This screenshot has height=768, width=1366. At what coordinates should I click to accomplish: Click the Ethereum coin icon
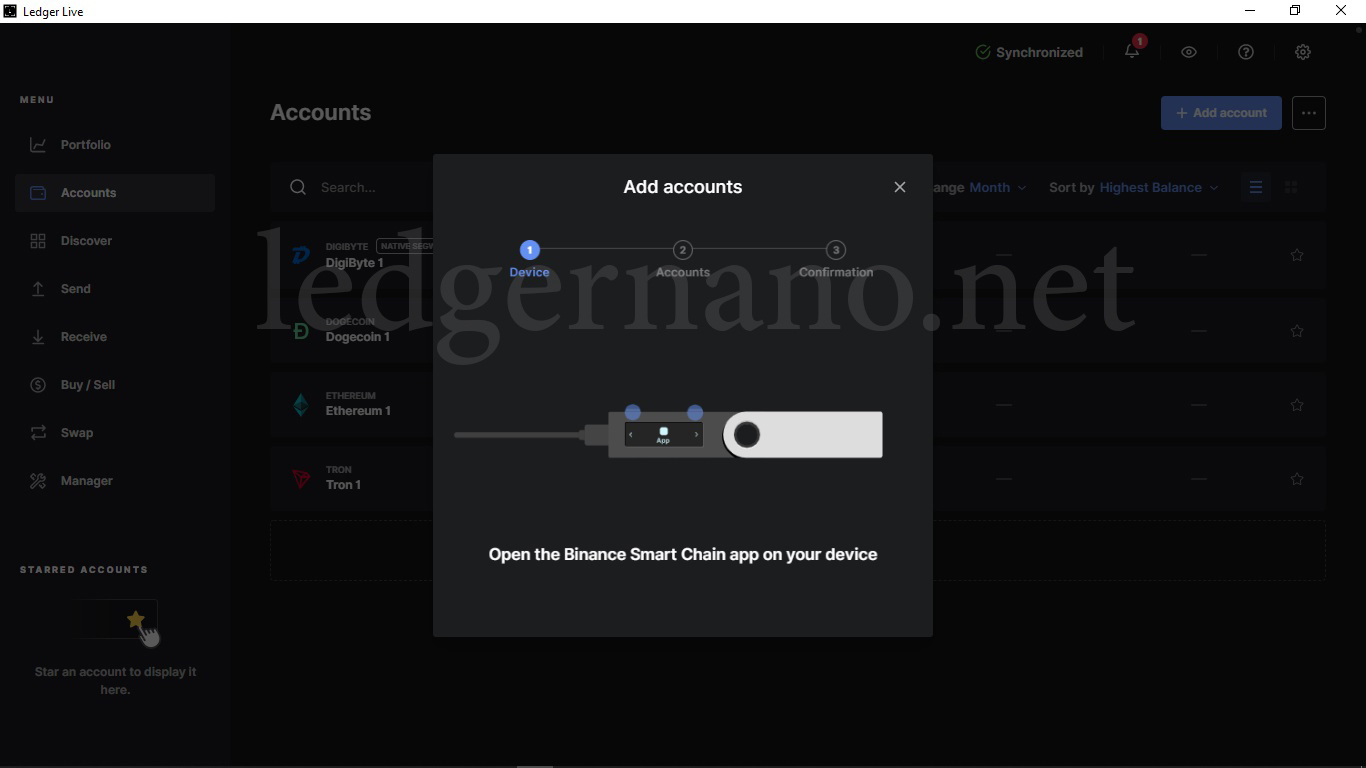point(301,405)
